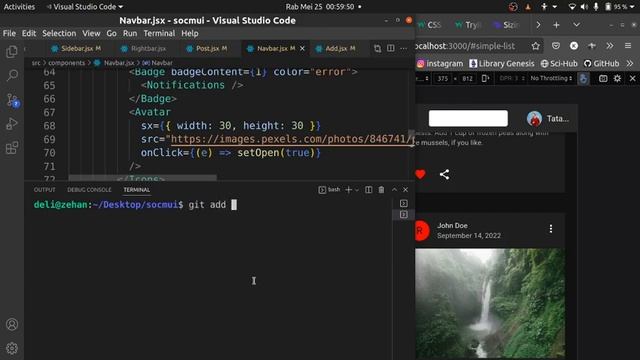Click in the terminal after git add
The height and width of the screenshot is (360, 640).
coord(234,204)
